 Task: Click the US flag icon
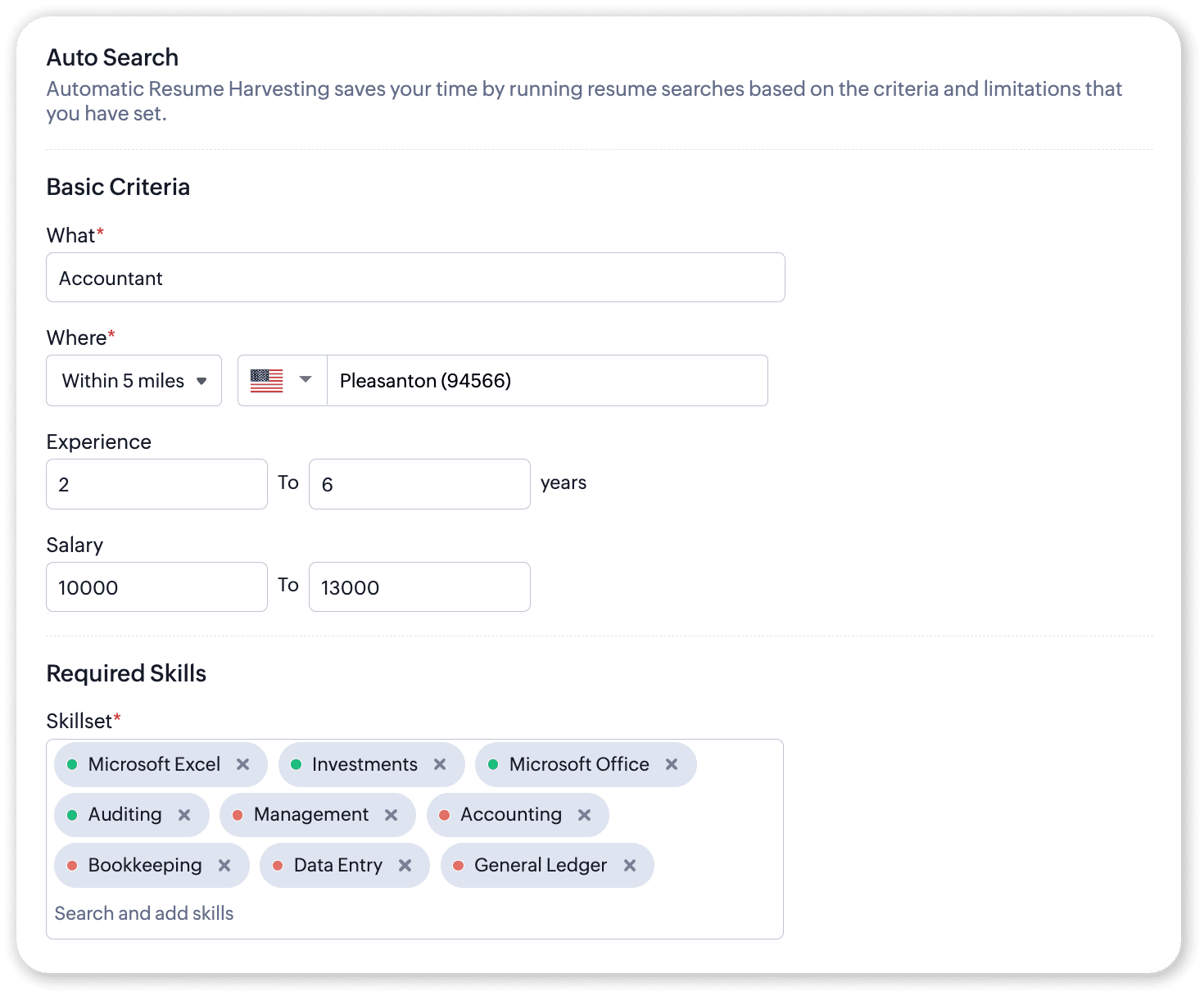(x=267, y=381)
